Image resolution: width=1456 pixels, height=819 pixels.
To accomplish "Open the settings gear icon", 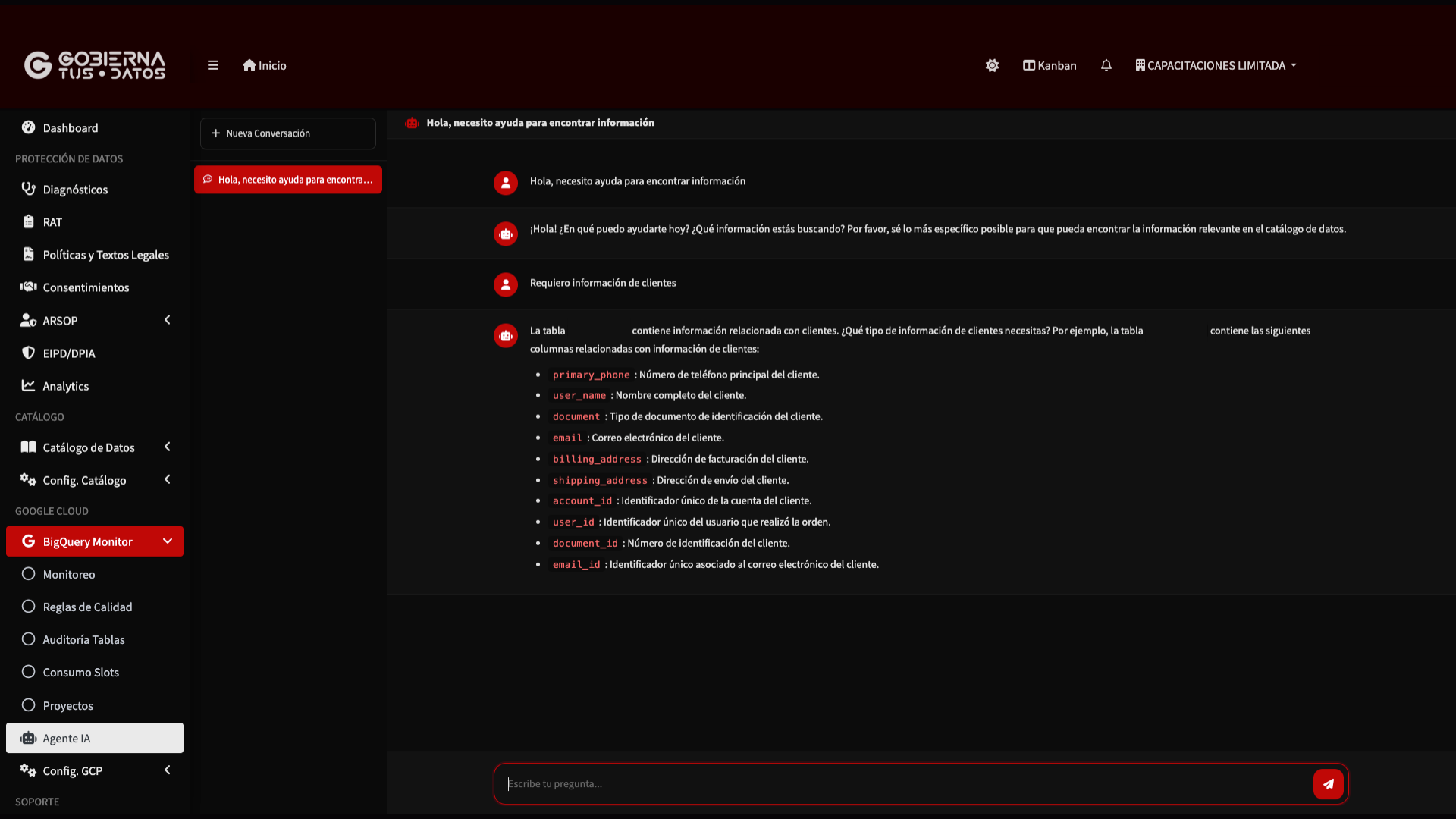I will pyautogui.click(x=992, y=65).
